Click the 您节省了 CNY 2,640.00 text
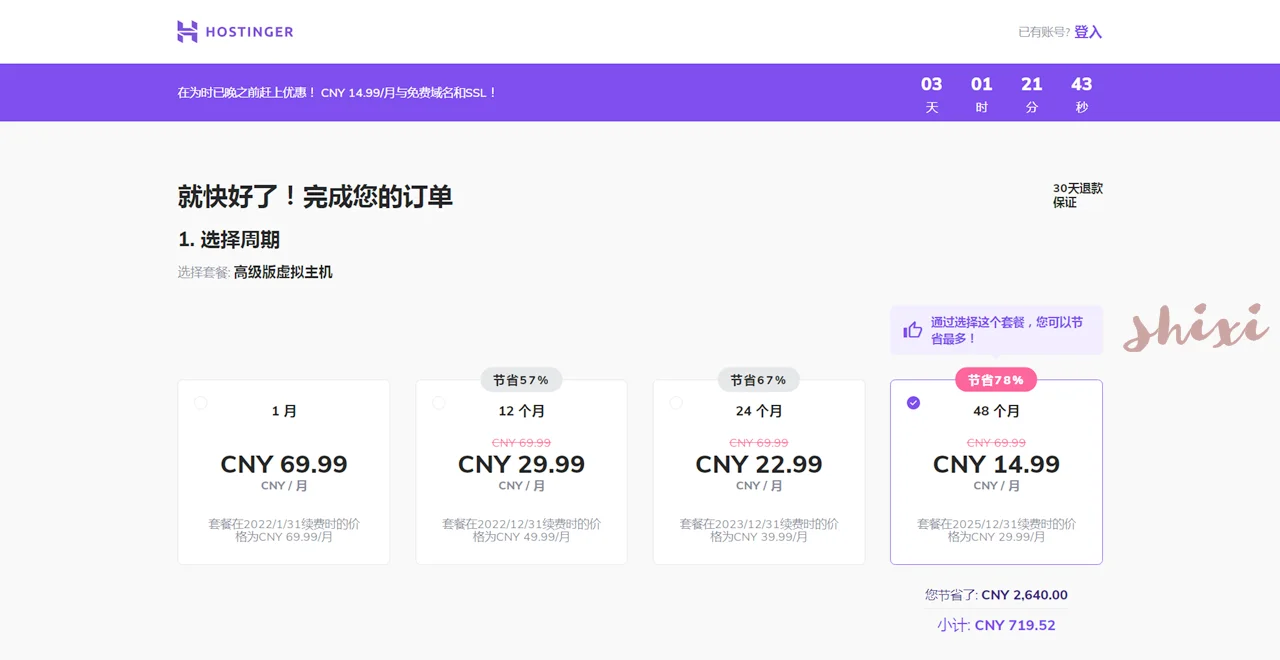This screenshot has height=660, width=1280. point(996,595)
